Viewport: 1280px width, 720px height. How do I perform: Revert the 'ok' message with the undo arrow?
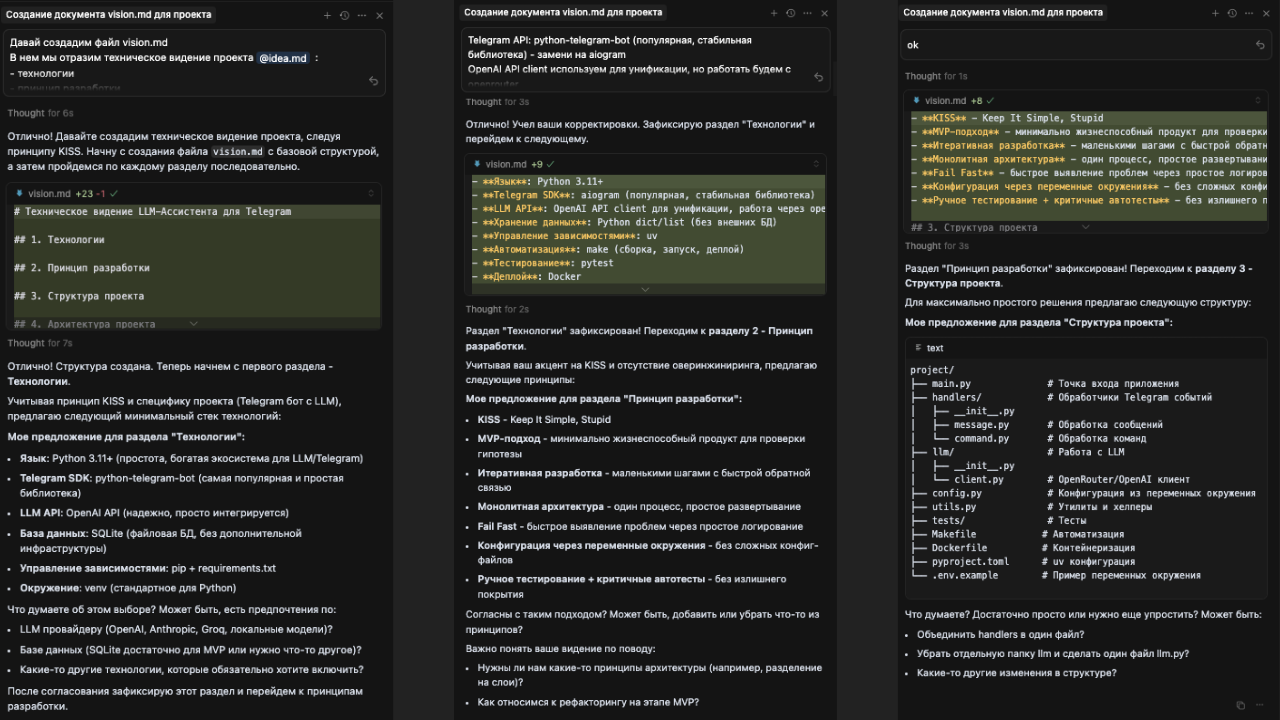pyautogui.click(x=1260, y=45)
